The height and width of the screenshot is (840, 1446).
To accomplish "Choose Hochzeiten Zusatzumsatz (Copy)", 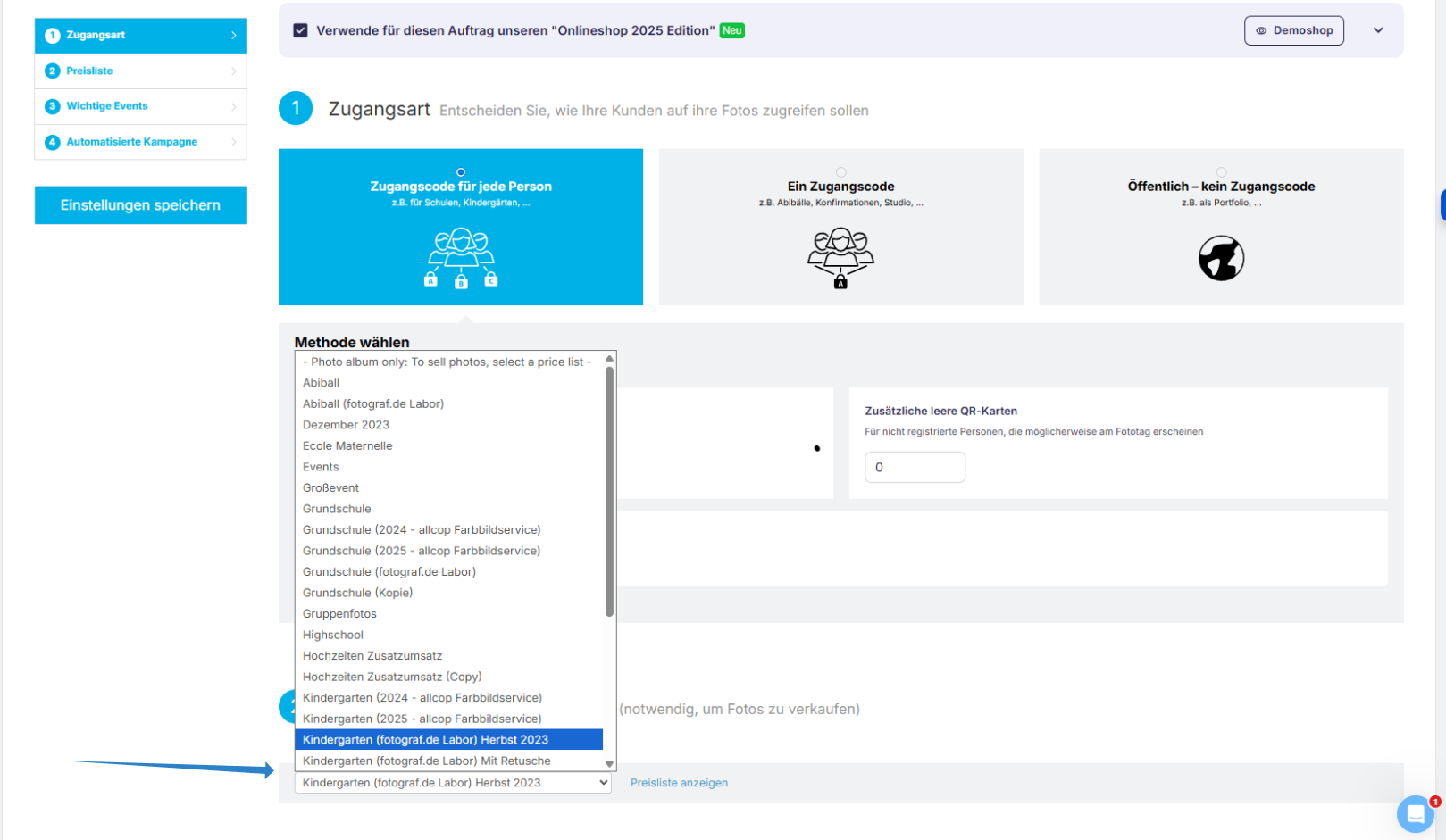I will (x=449, y=677).
